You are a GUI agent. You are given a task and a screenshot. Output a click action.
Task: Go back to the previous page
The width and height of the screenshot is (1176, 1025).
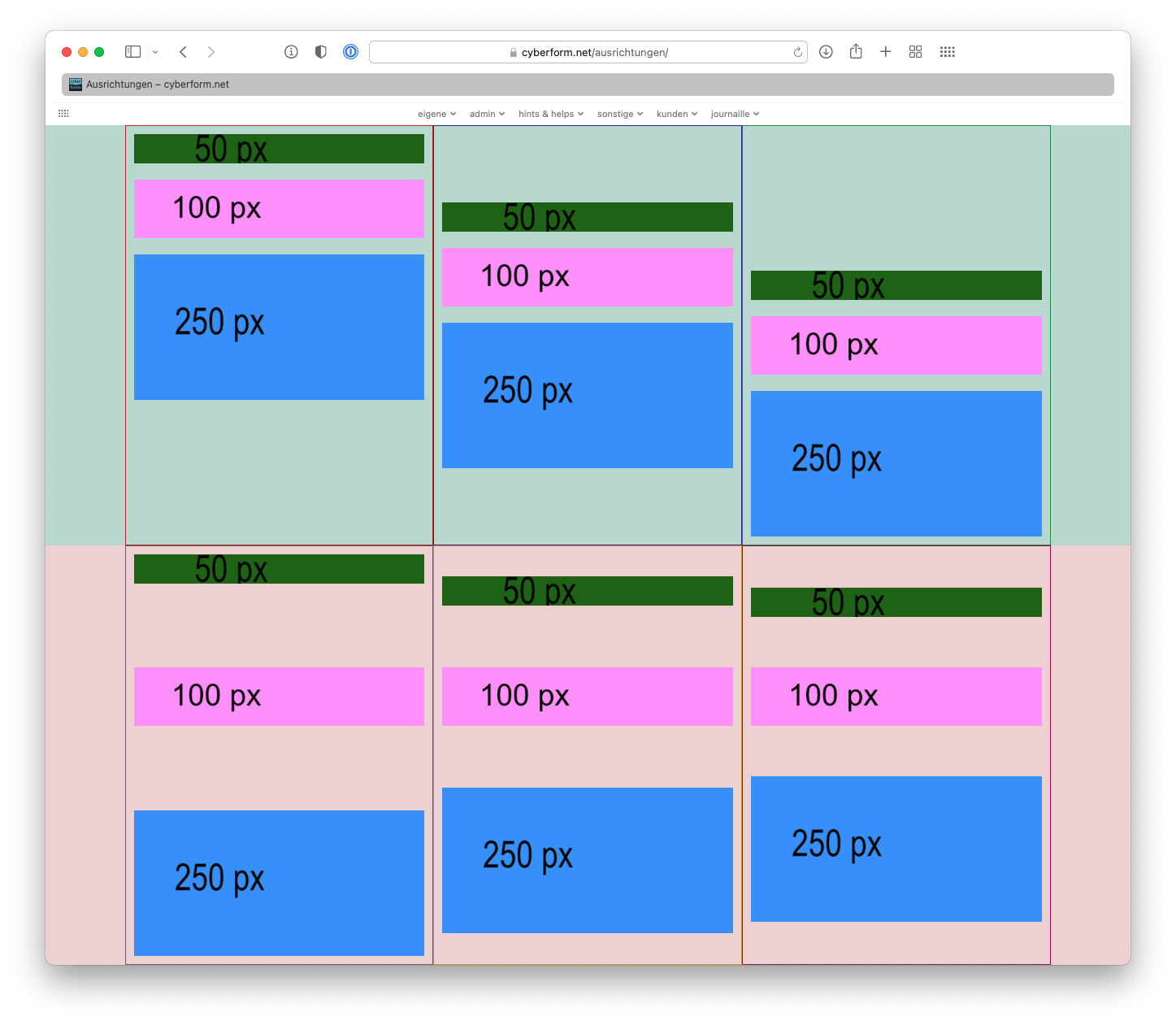(x=184, y=52)
